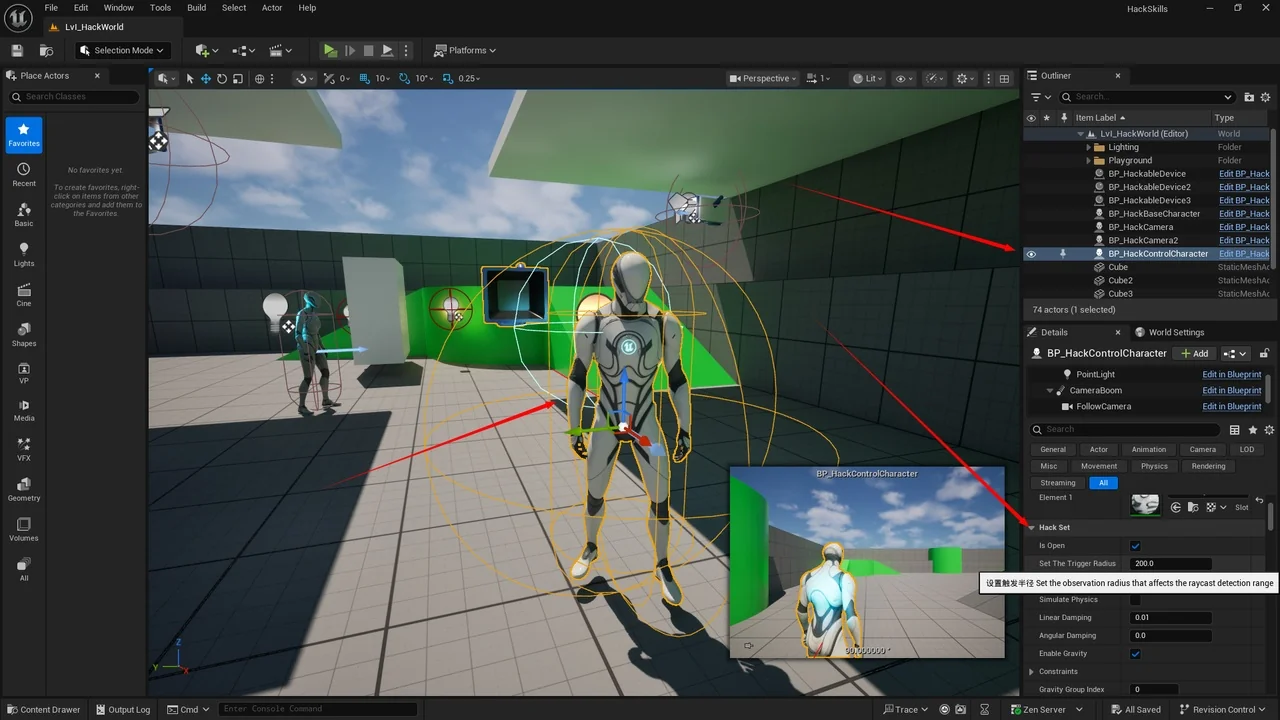Image resolution: width=1280 pixels, height=720 pixels.
Task: Toggle visibility eye for BP_HackControlCharacter
Action: tap(1031, 254)
